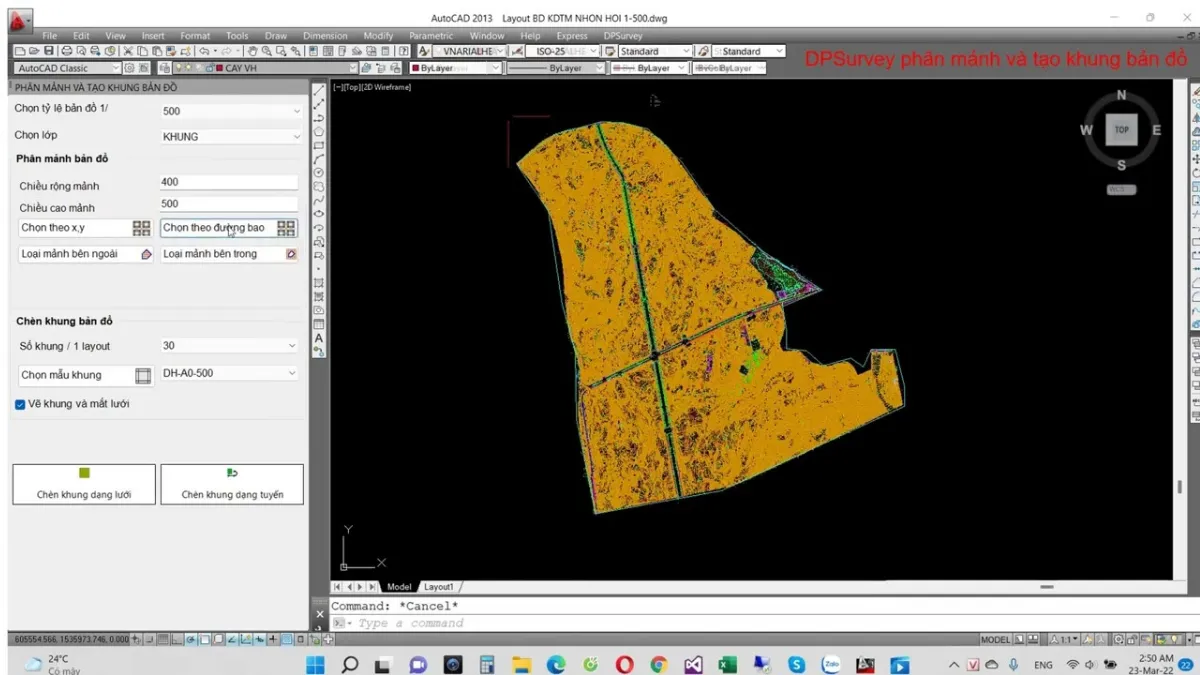1200x675 pixels.
Task: Click the Chiều rộng mảnh input field
Action: (x=229, y=182)
